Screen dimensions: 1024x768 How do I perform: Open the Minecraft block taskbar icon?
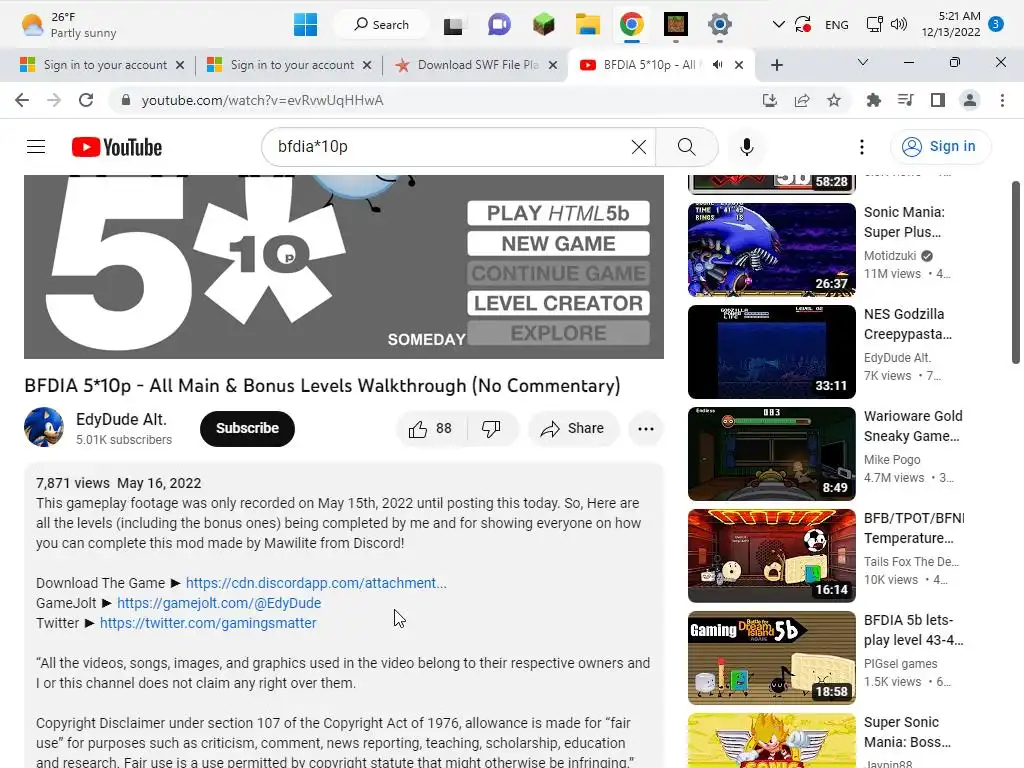543,25
